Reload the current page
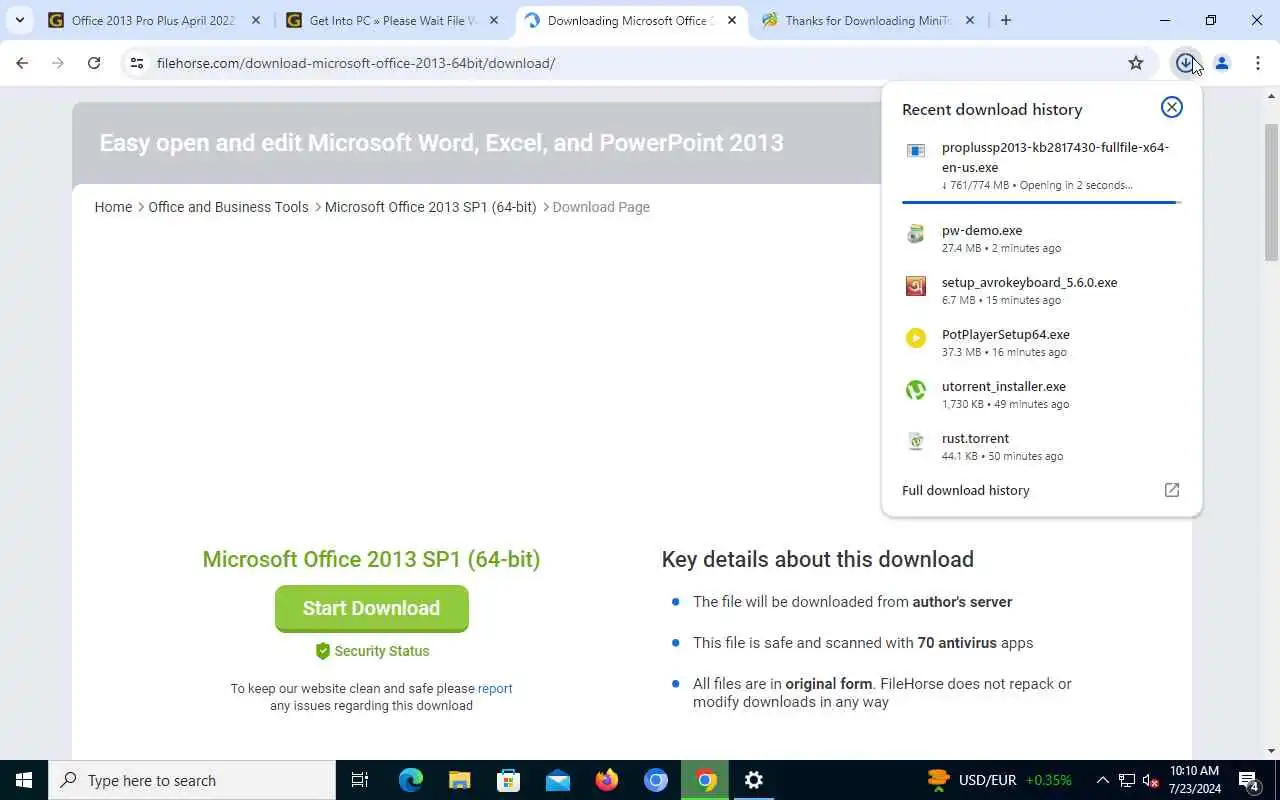The image size is (1280, 800). click(94, 63)
